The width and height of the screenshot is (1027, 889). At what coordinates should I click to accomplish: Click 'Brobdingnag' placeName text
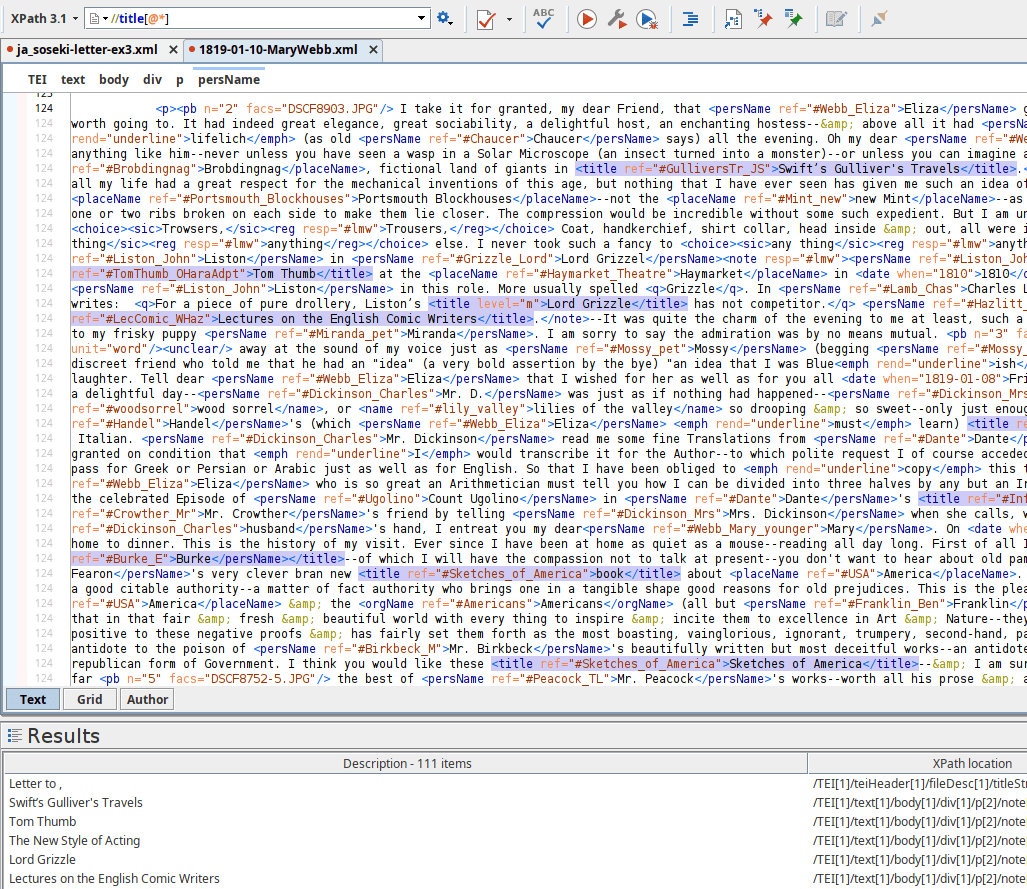(x=242, y=168)
